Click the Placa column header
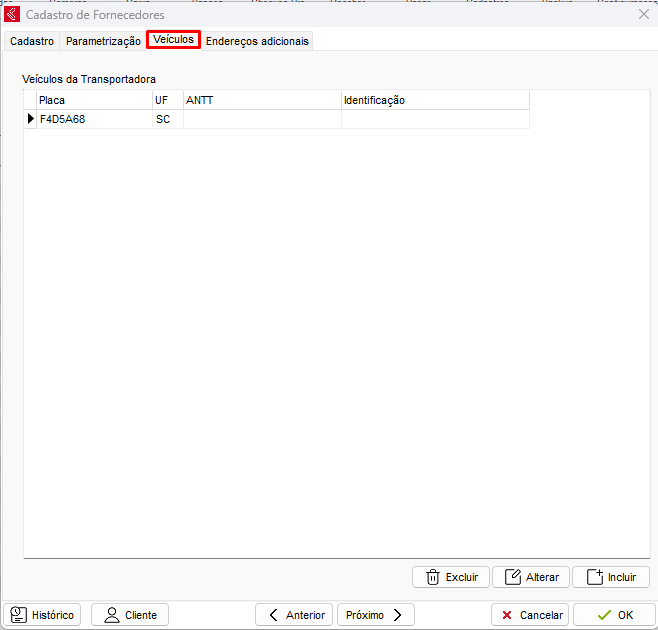 click(x=93, y=100)
